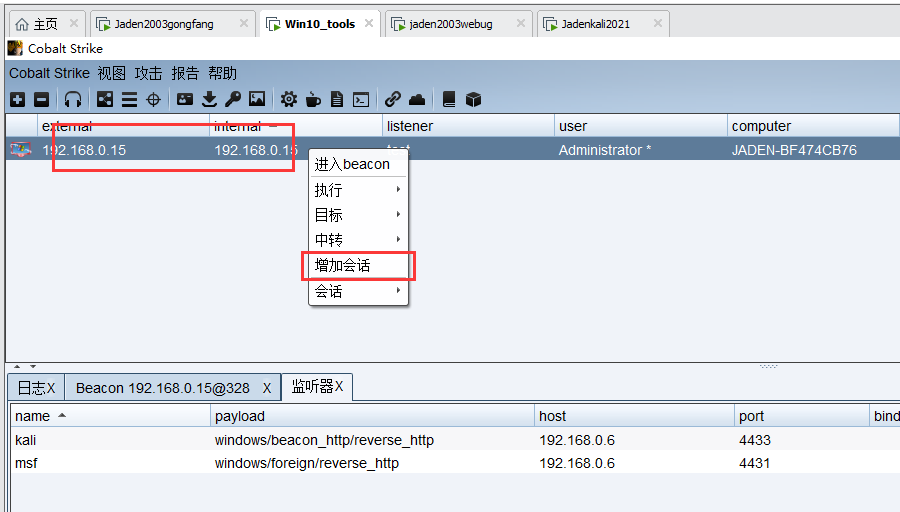Click the headphones listeners icon

click(x=73, y=99)
